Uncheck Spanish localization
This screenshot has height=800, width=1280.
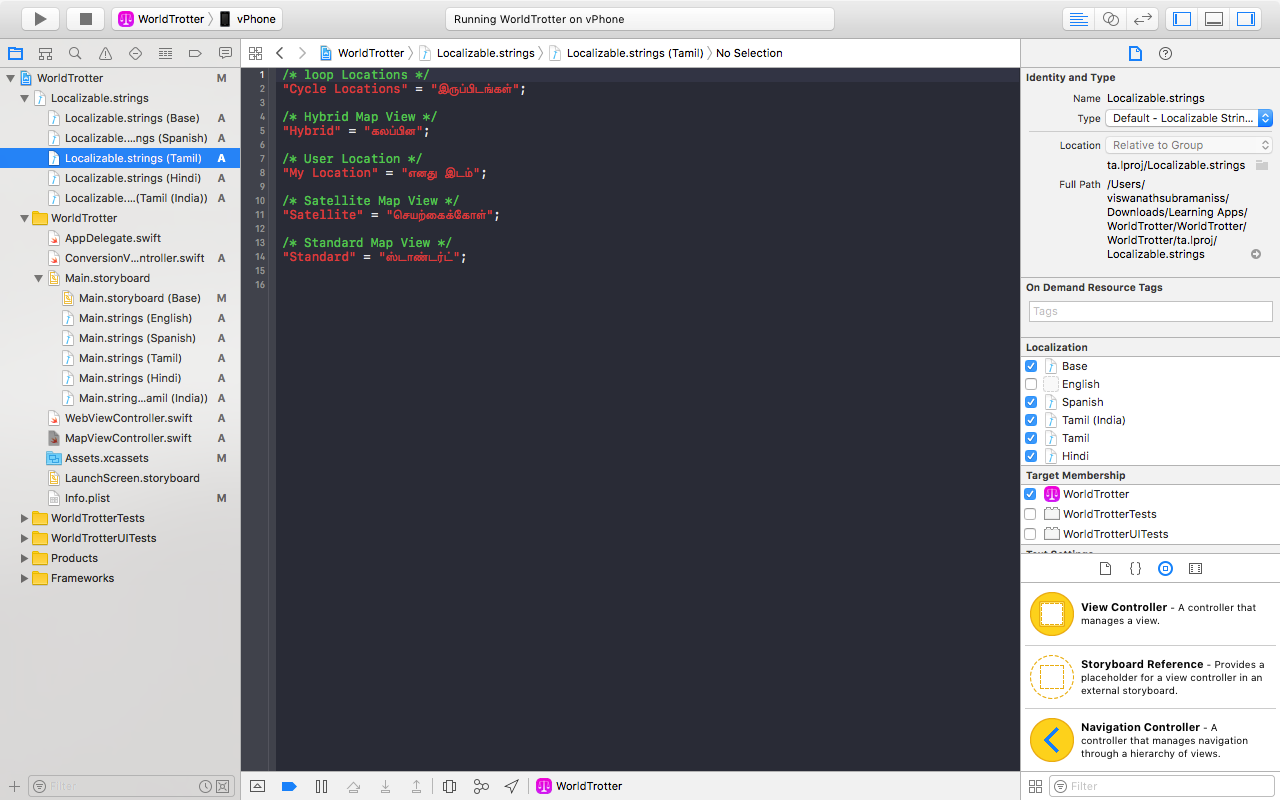[x=1031, y=402]
